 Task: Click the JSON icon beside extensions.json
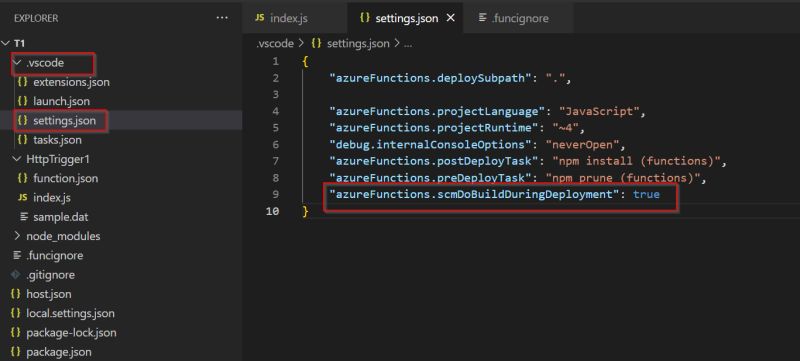[22, 82]
